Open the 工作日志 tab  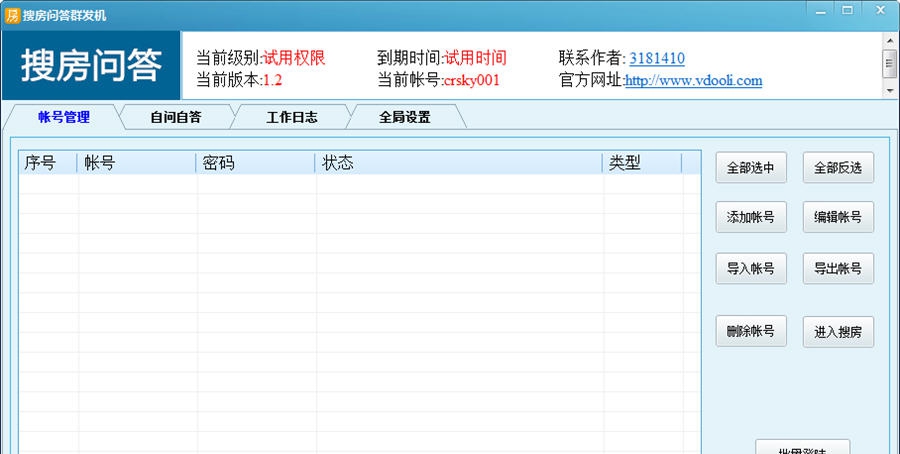[292, 117]
